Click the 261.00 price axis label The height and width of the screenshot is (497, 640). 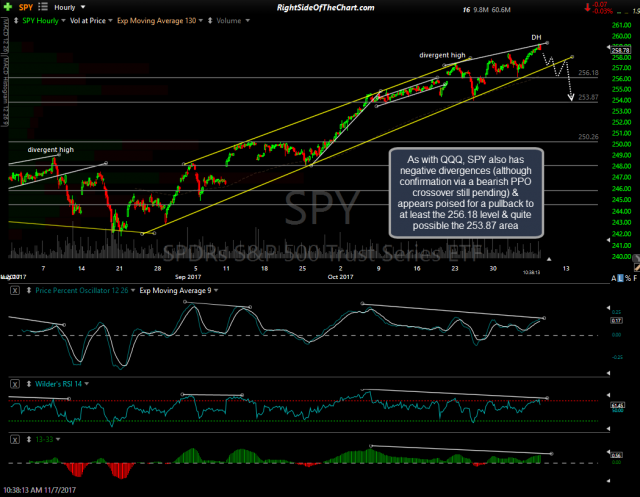coord(622,25)
